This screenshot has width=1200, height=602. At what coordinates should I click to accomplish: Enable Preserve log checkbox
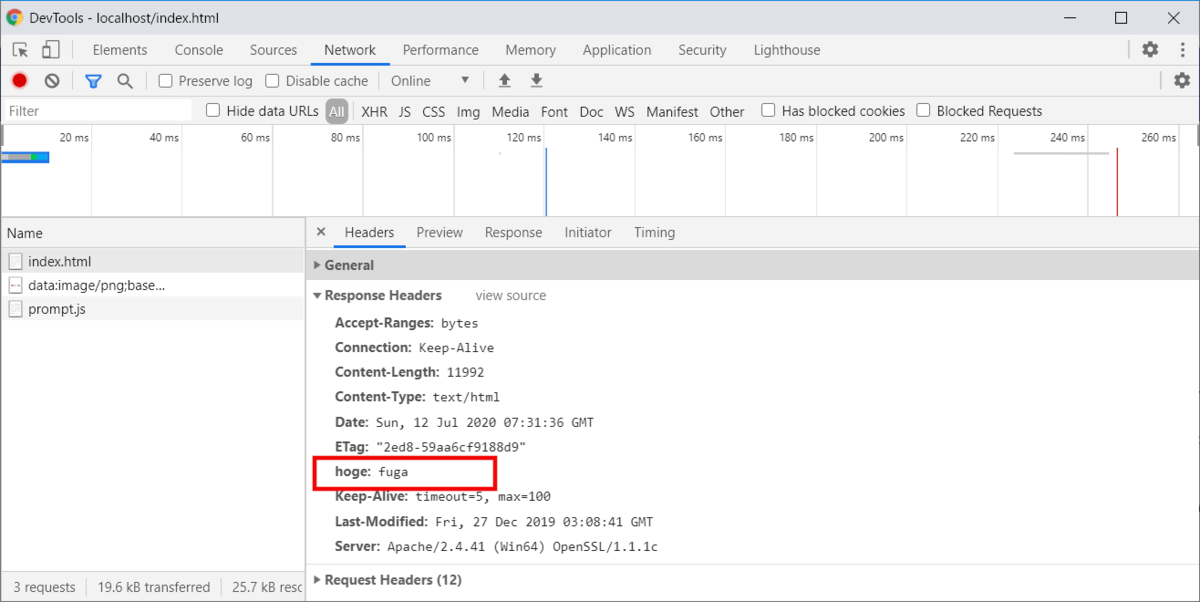[166, 81]
